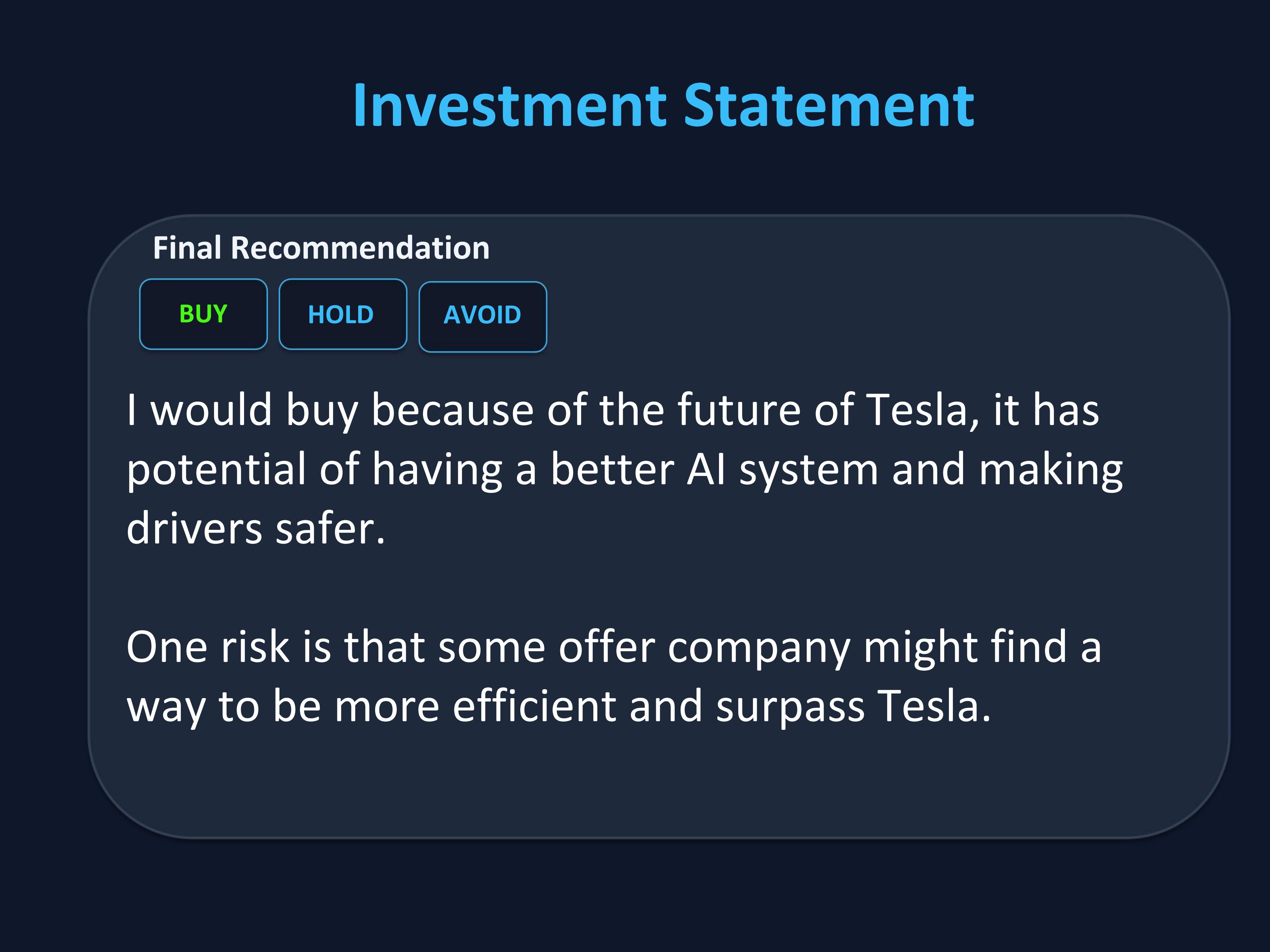Screen dimensions: 1270x952
Task: Click the word "Statement" in the title
Action: [x=828, y=105]
